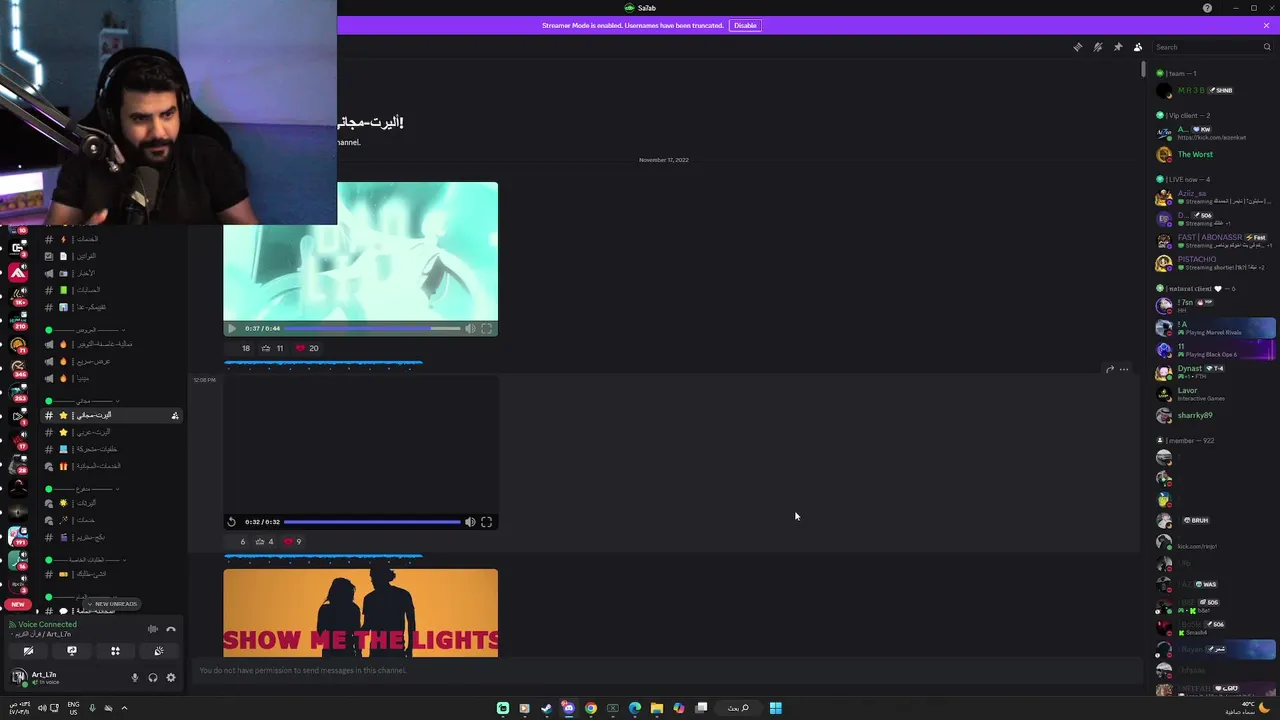Open File Explorer from the taskbar
This screenshot has width=1280, height=720.
coord(657,708)
